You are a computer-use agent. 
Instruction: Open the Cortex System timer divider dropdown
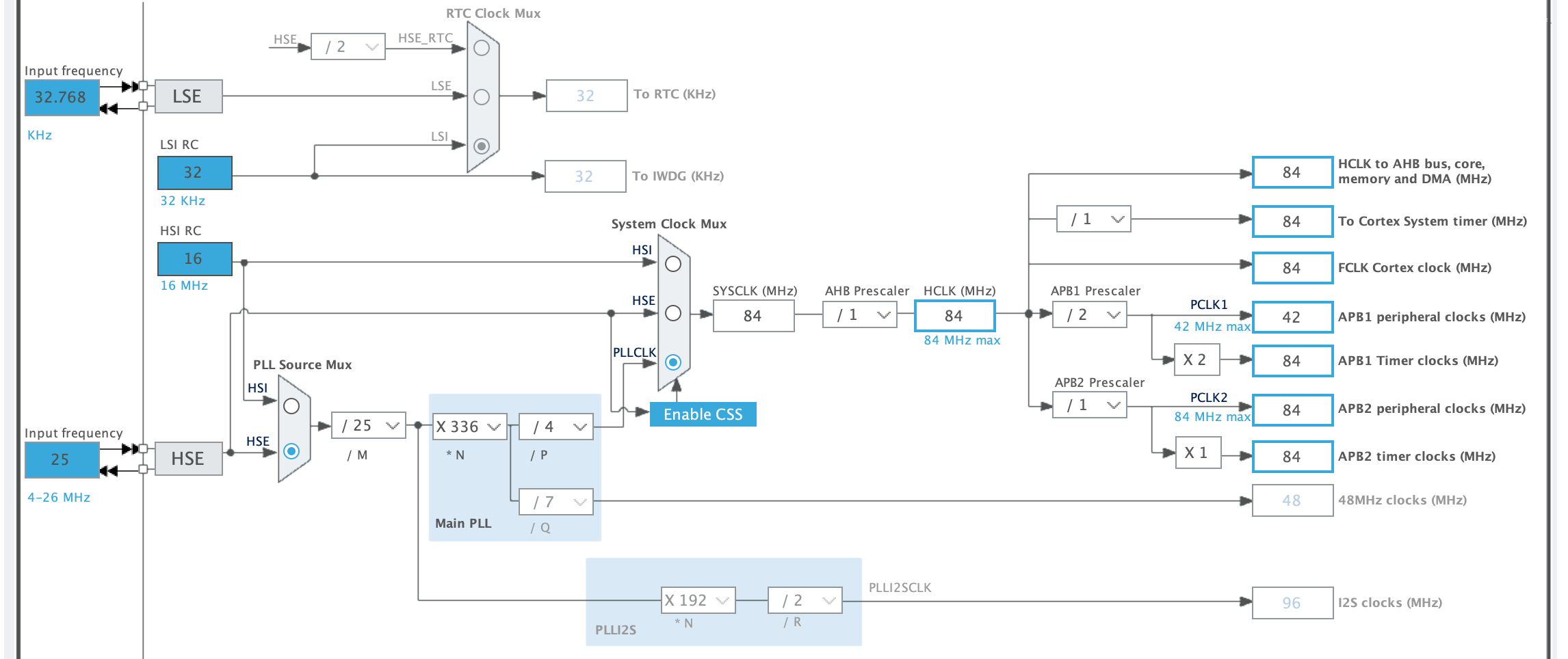coord(1094,219)
